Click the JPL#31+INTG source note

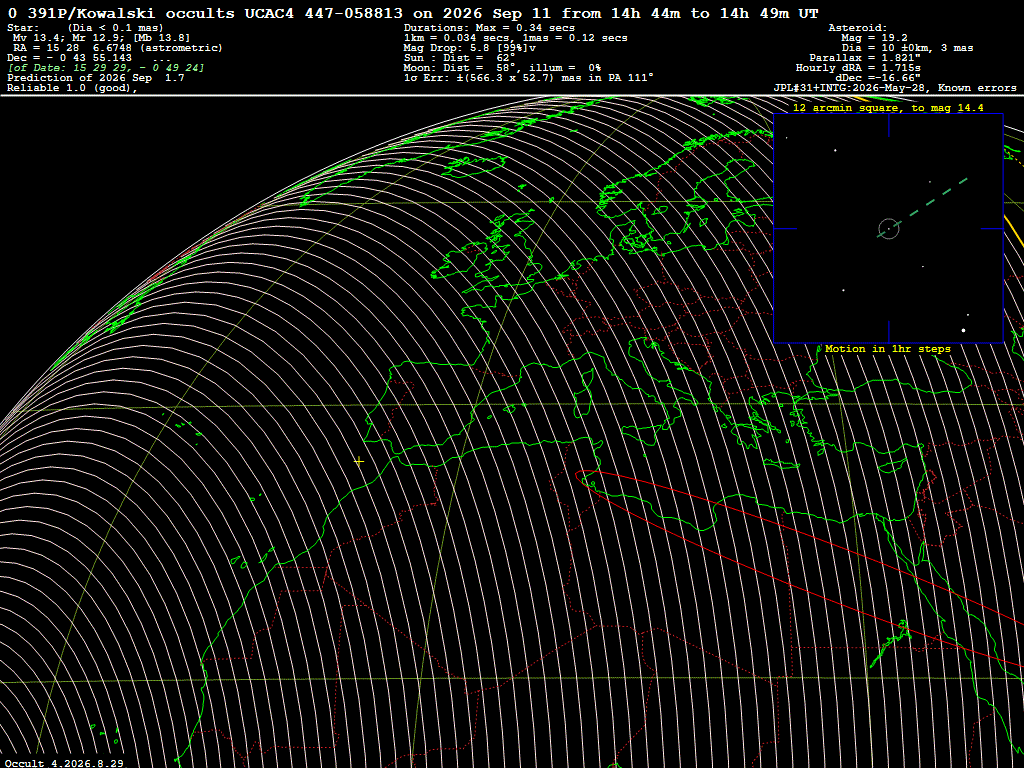(x=895, y=88)
